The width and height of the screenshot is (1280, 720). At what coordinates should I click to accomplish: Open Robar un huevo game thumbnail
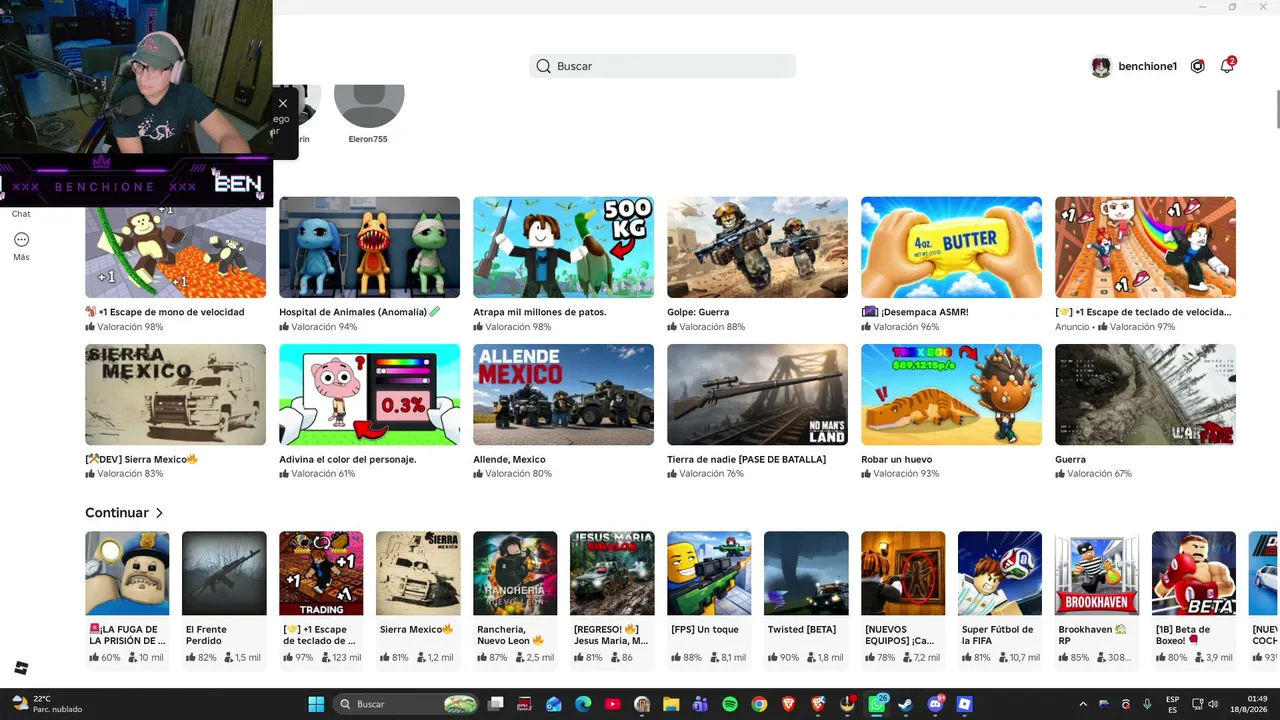click(952, 395)
